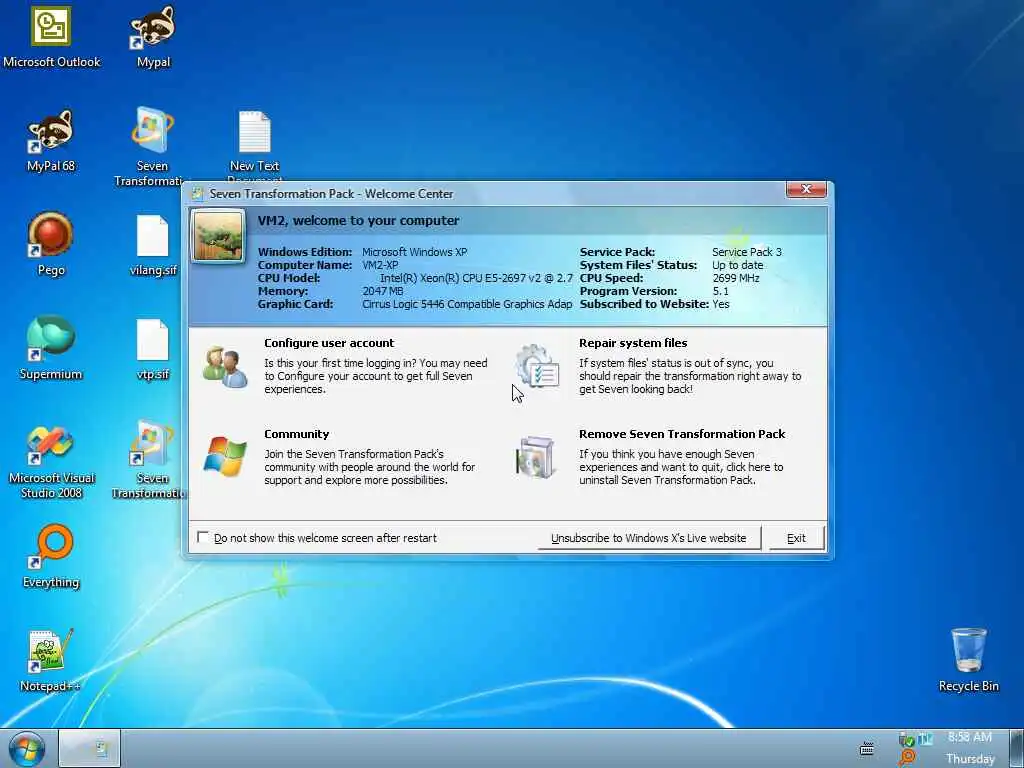The height and width of the screenshot is (768, 1024).
Task: Click the Welcome Center taskbar button
Action: (90, 748)
